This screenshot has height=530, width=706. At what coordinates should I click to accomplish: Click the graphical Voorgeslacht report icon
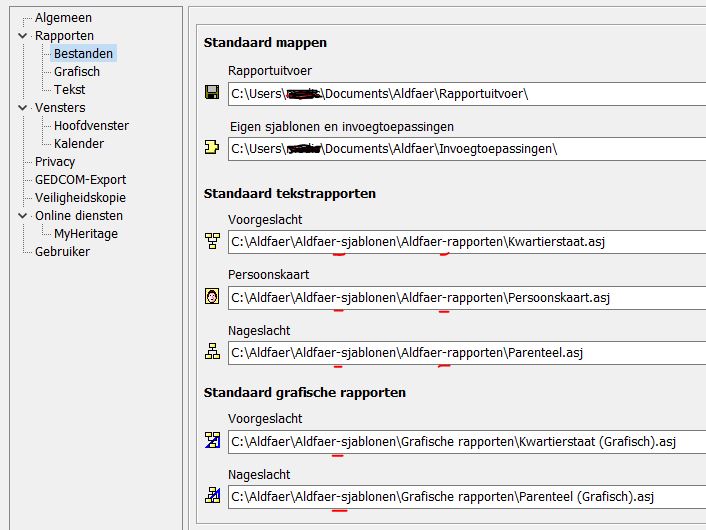click(x=212, y=440)
